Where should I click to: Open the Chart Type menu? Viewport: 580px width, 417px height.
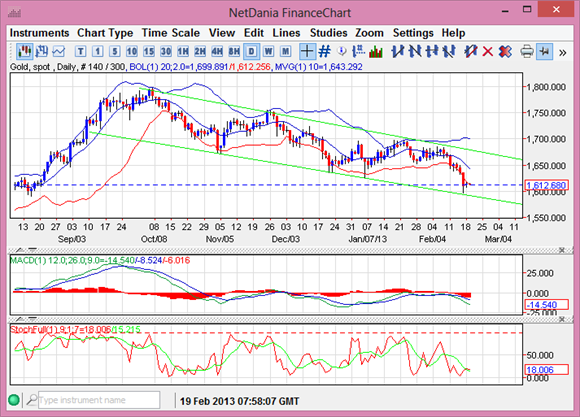tap(105, 33)
